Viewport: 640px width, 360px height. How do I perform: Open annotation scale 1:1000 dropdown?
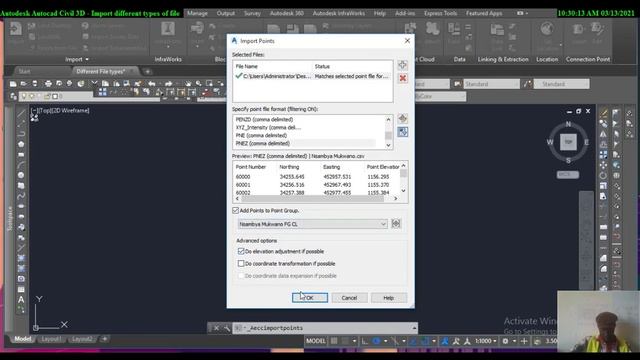tap(485, 341)
